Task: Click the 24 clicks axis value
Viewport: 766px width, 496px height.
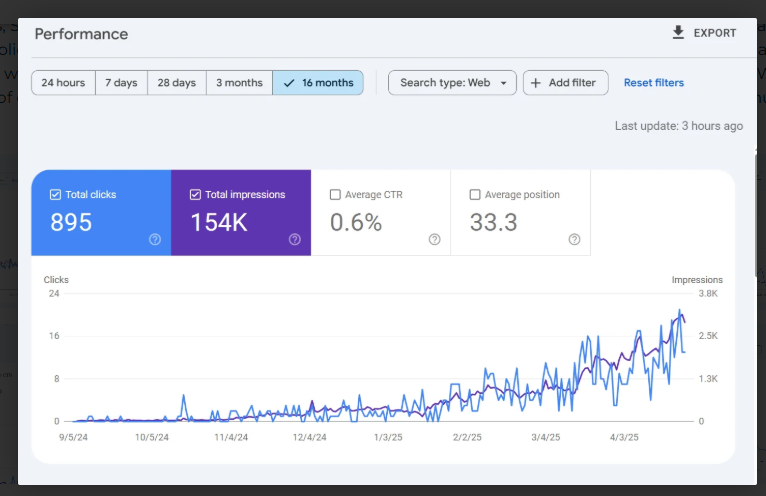Action: pyautogui.click(x=54, y=293)
